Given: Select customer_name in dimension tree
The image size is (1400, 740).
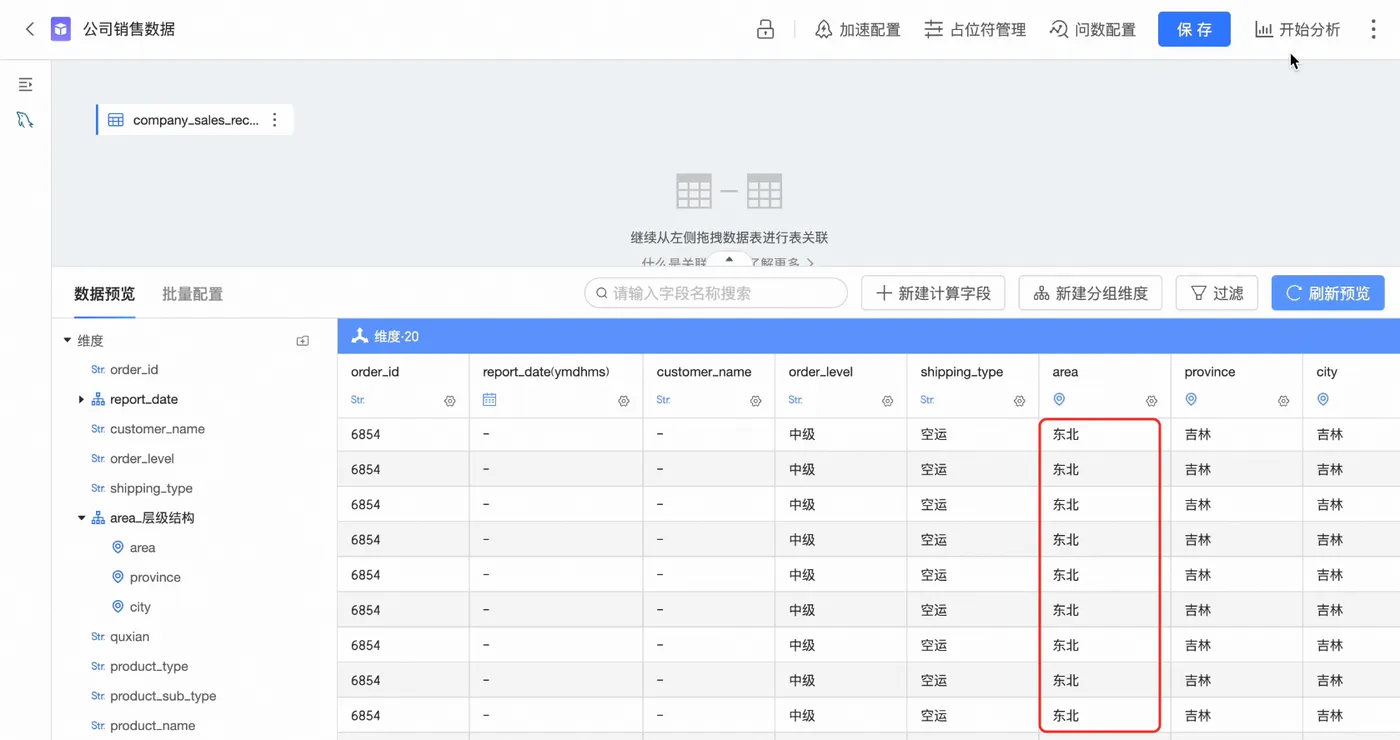Looking at the screenshot, I should point(157,429).
